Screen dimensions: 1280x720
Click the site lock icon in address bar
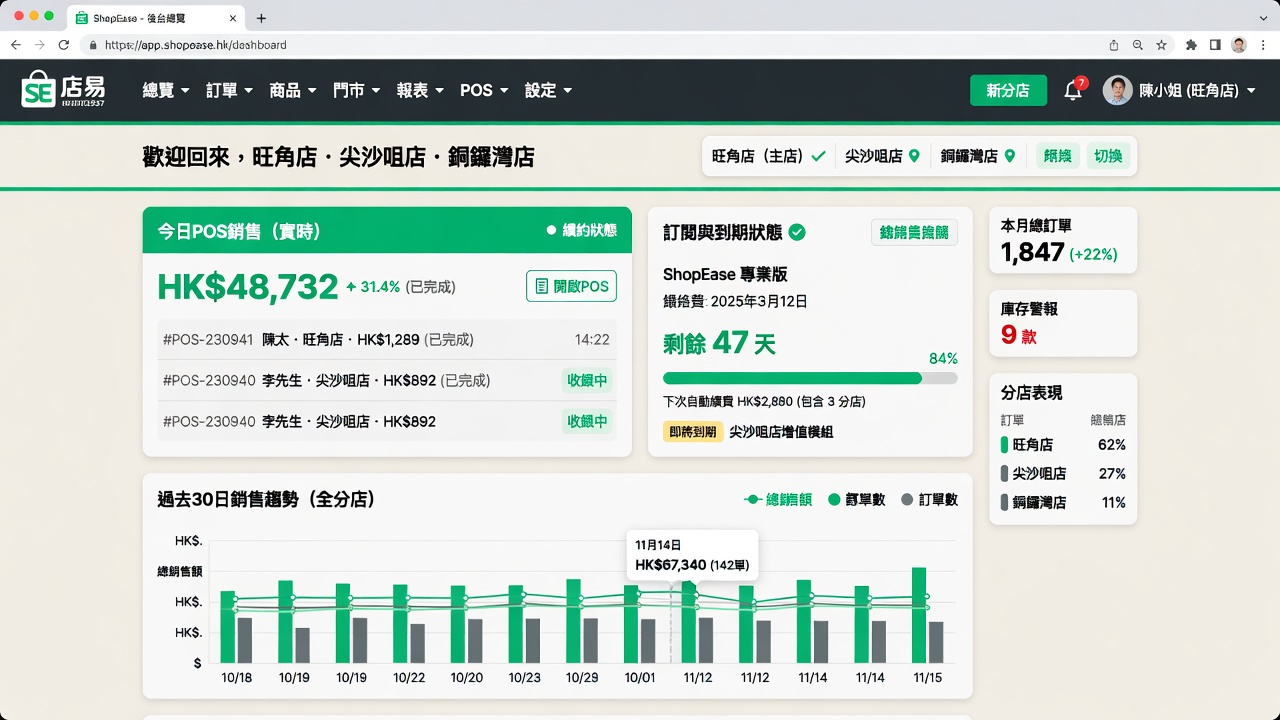[93, 45]
